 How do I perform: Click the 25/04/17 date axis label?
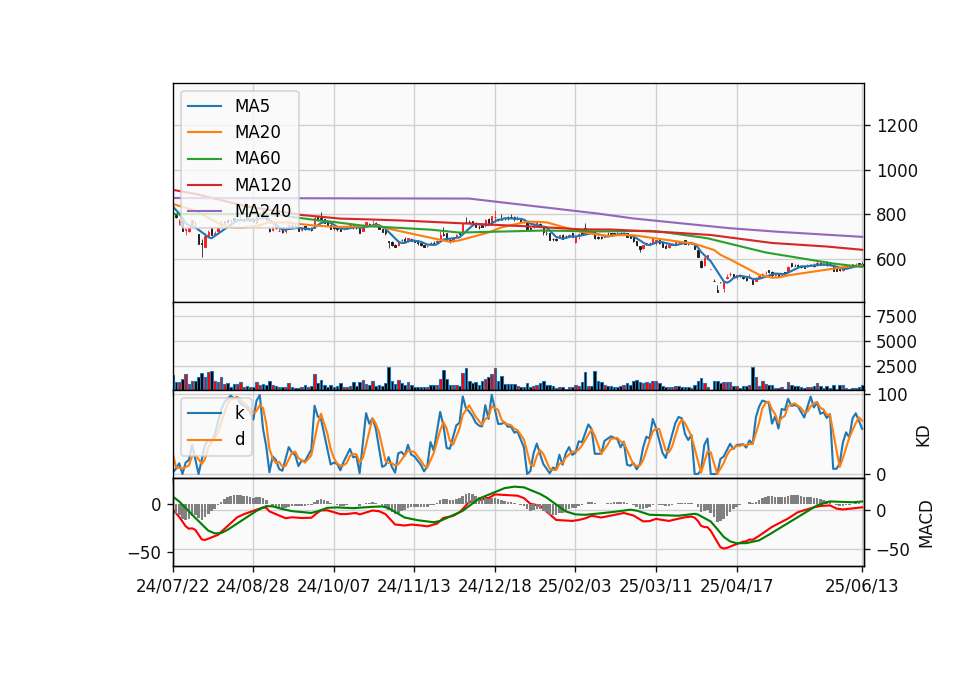737,586
